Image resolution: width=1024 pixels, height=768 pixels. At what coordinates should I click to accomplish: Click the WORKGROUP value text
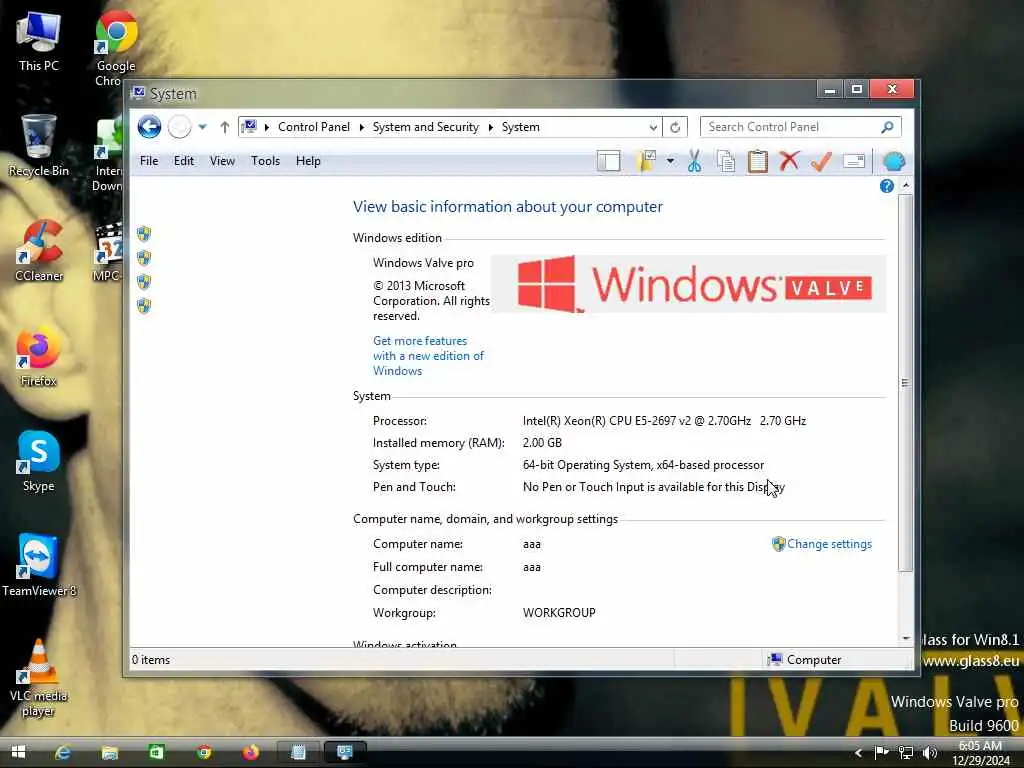pyautogui.click(x=559, y=613)
